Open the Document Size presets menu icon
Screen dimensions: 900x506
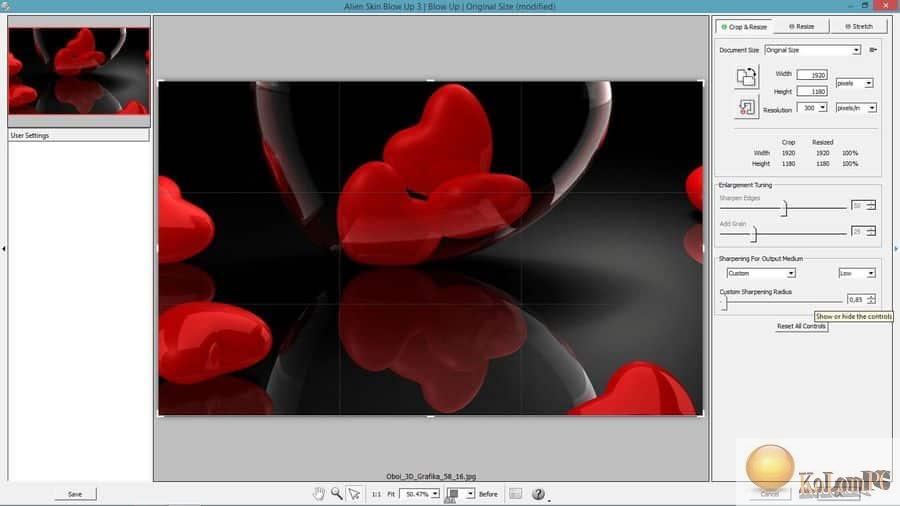[873, 50]
